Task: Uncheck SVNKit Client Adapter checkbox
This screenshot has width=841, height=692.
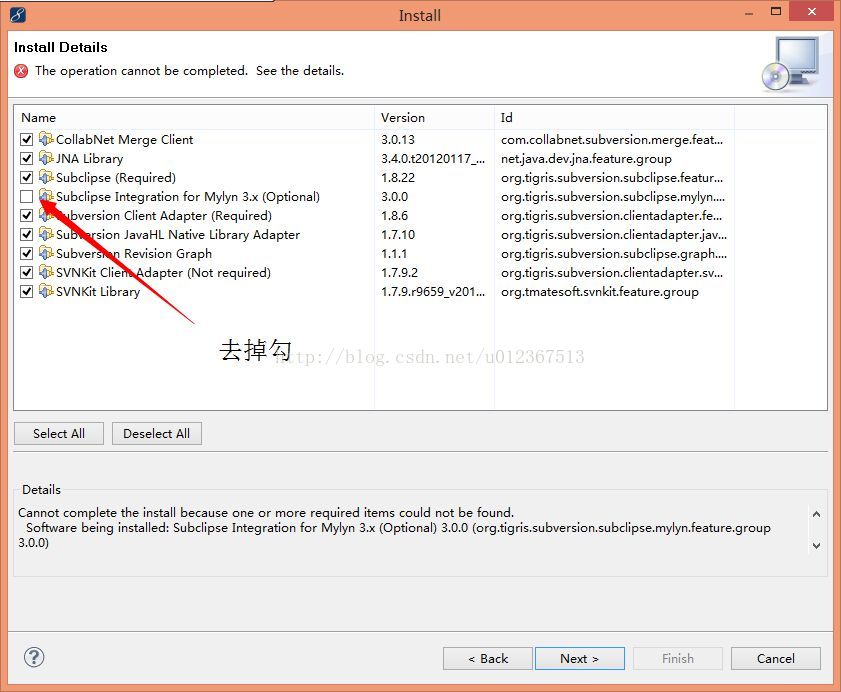Action: click(26, 273)
